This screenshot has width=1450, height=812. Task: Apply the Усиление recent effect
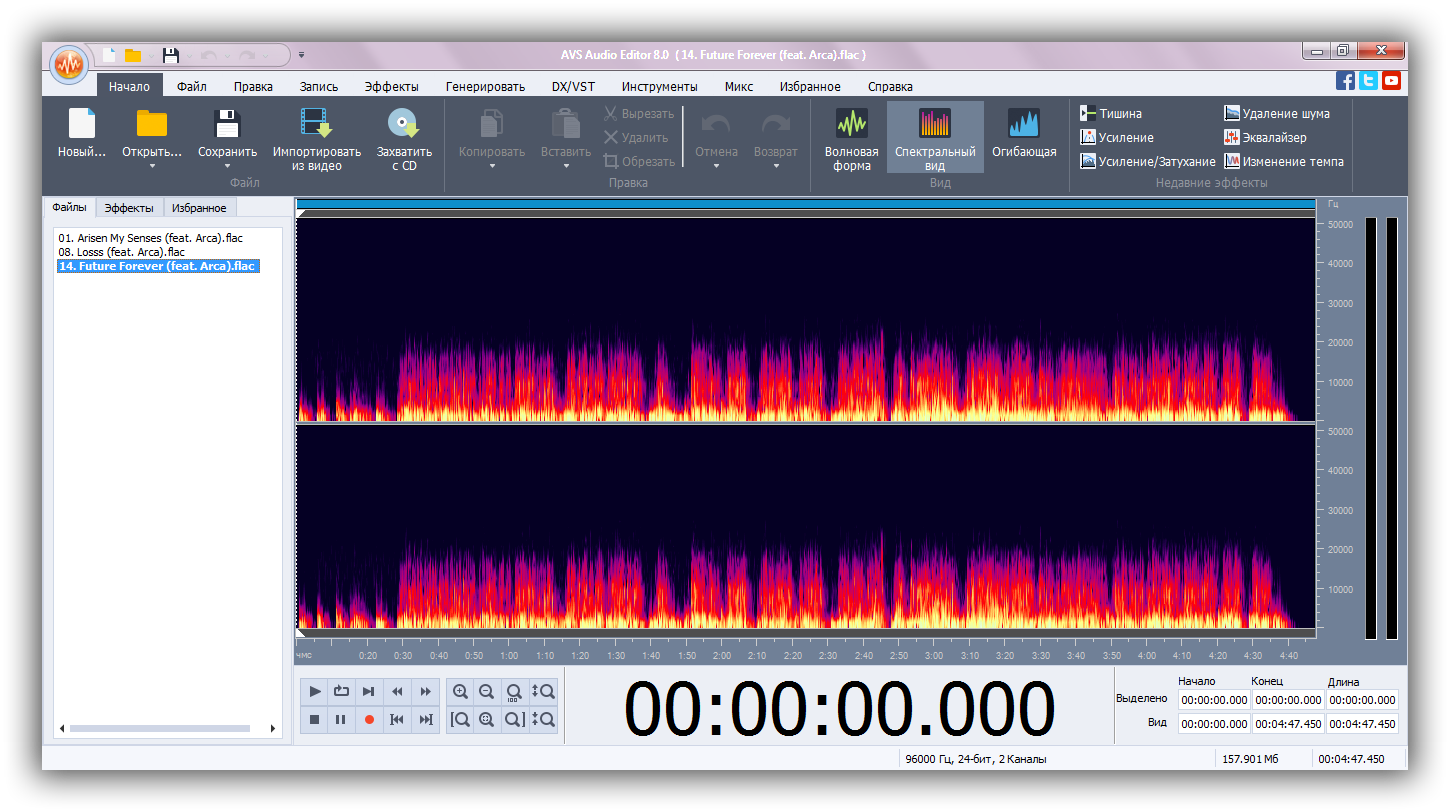click(x=1118, y=138)
